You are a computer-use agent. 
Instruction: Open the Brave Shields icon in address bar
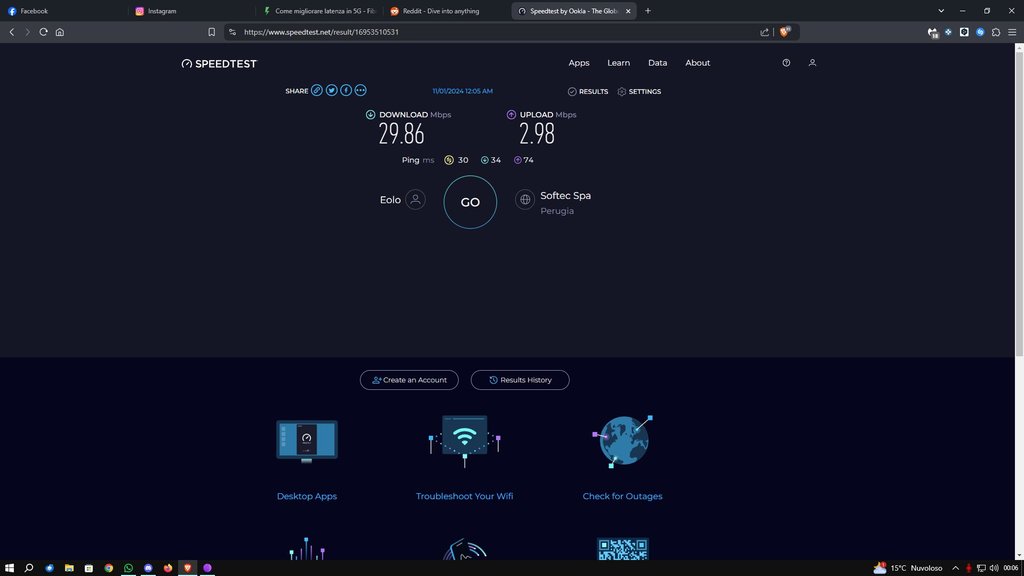[x=785, y=32]
